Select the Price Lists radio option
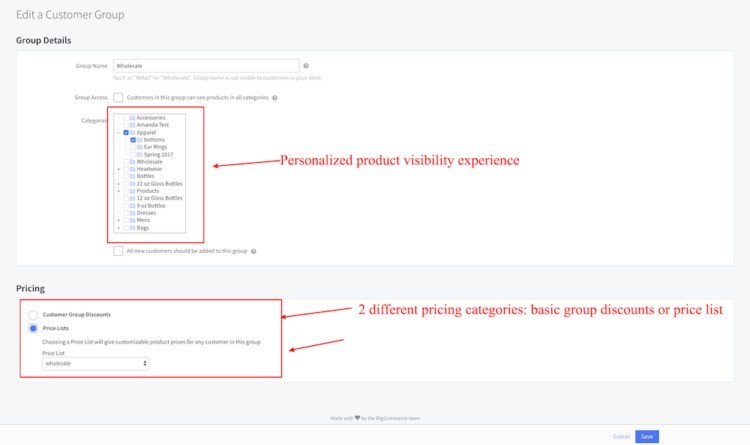 pyautogui.click(x=34, y=328)
